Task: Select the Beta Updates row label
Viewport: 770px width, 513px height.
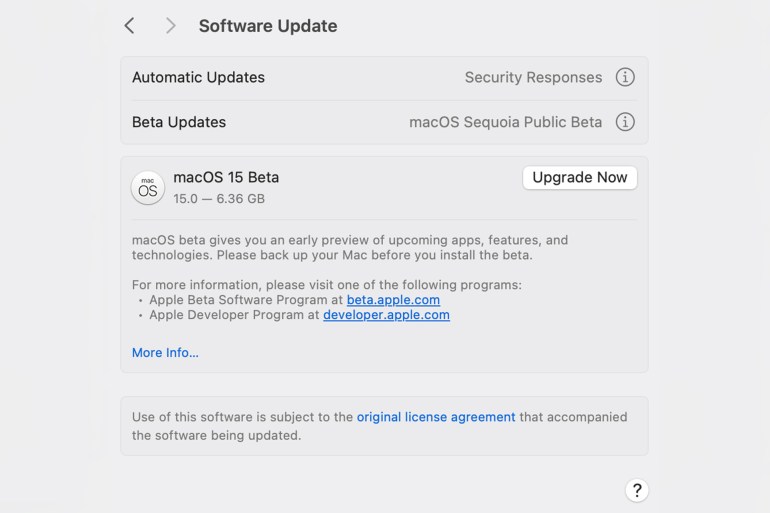Action: [179, 122]
